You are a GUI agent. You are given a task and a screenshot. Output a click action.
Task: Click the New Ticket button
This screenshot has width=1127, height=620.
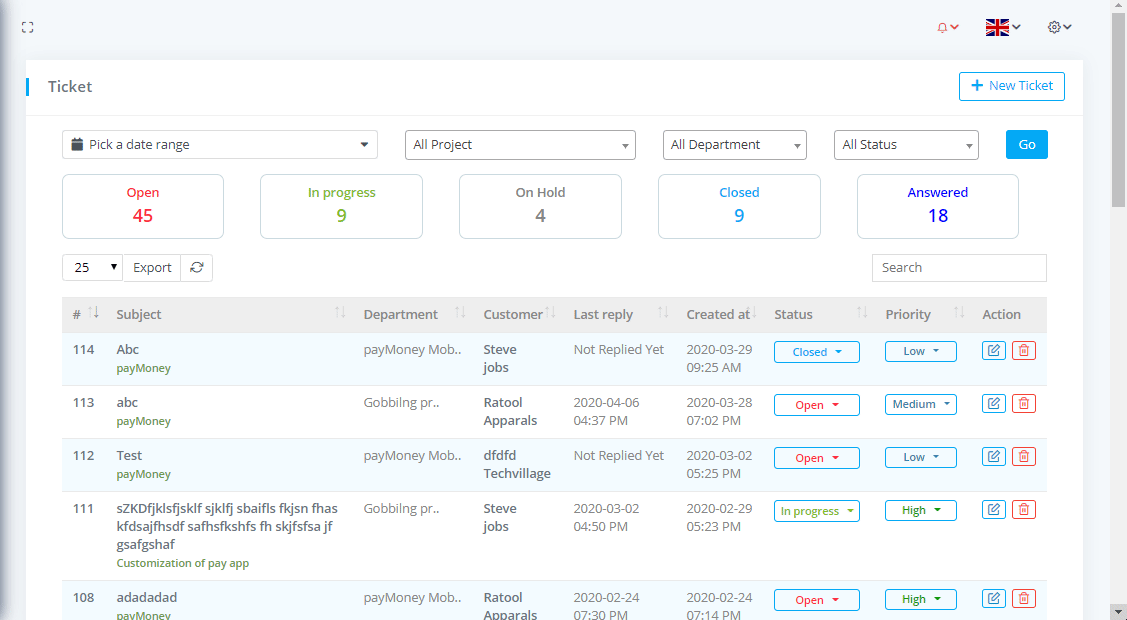(1011, 86)
